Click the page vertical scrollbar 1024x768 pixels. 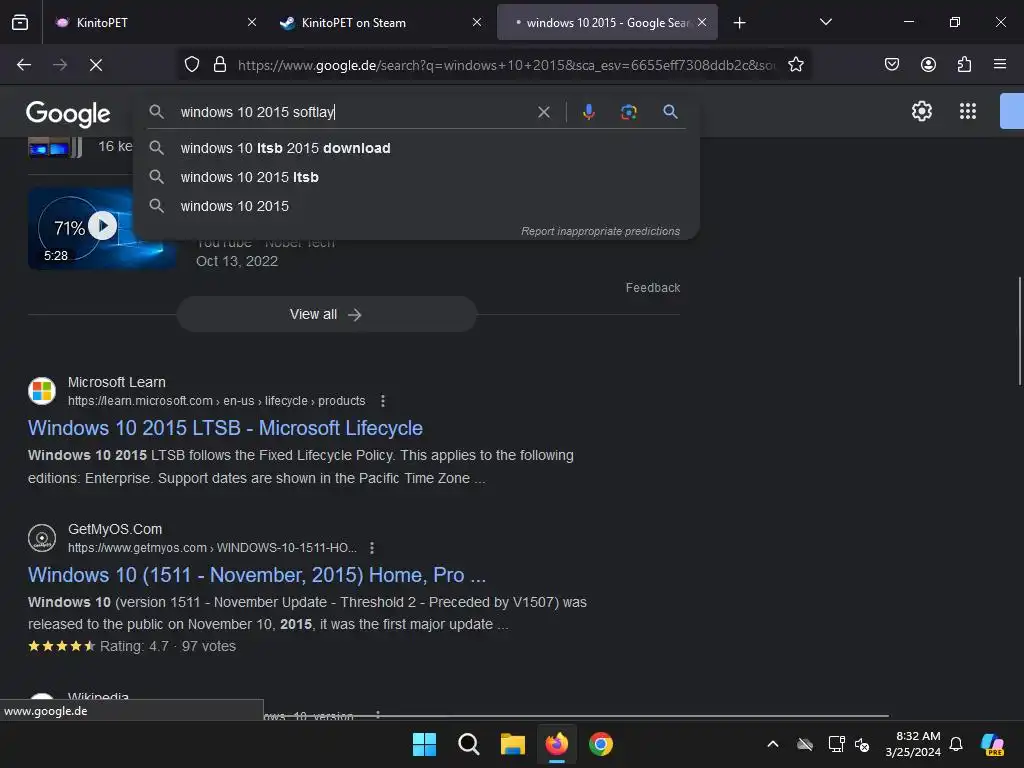click(1019, 331)
